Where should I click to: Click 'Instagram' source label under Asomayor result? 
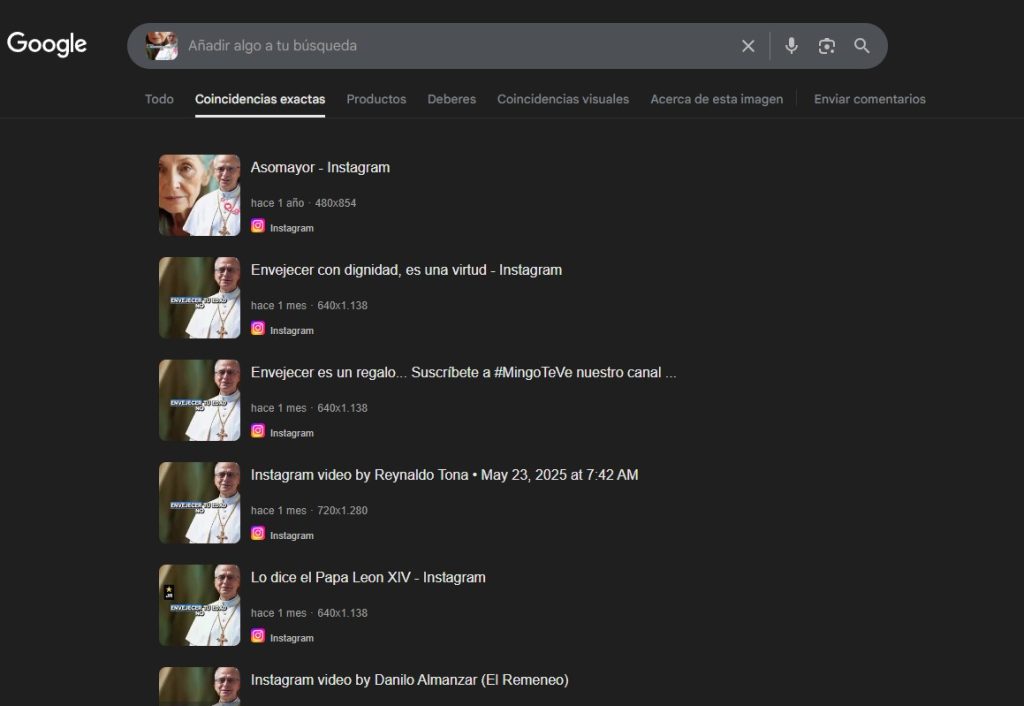coord(292,228)
